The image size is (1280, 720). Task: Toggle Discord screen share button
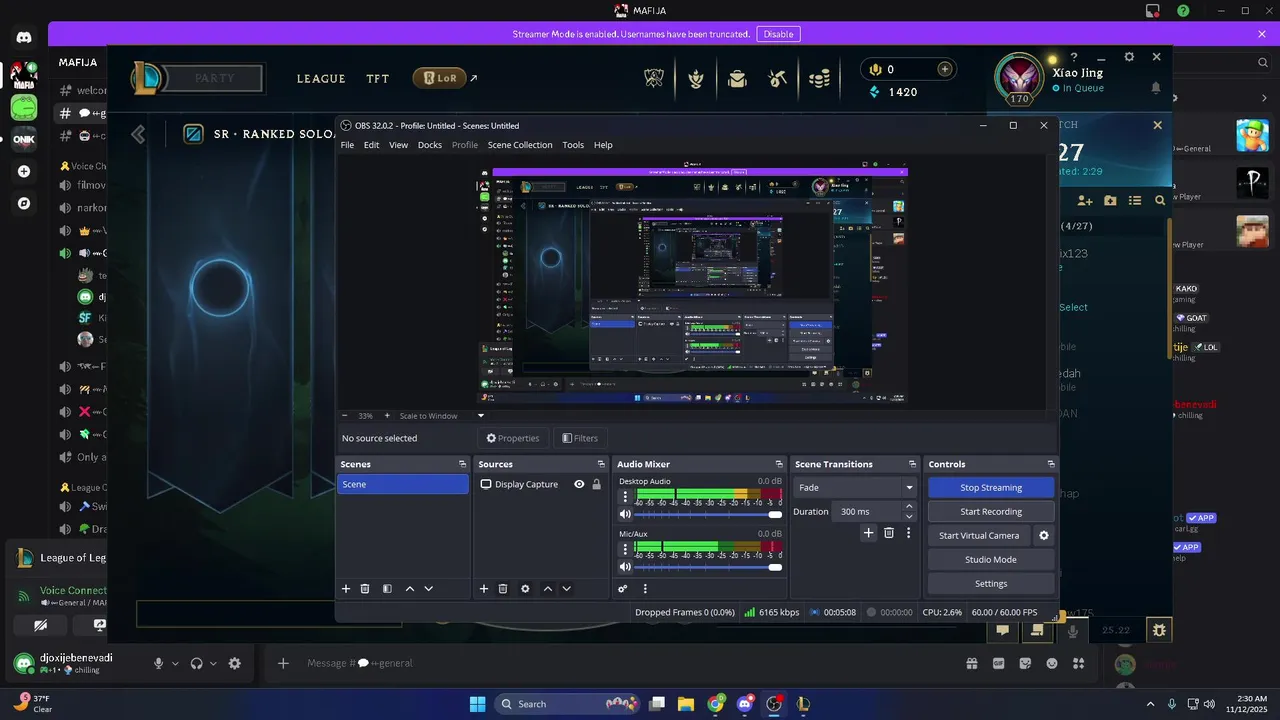point(99,625)
